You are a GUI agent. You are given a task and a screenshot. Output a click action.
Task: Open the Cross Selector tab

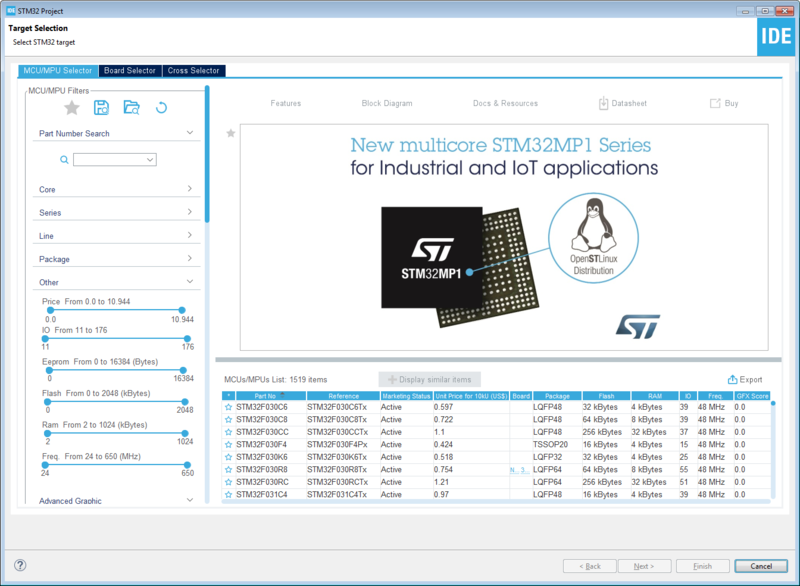point(194,71)
